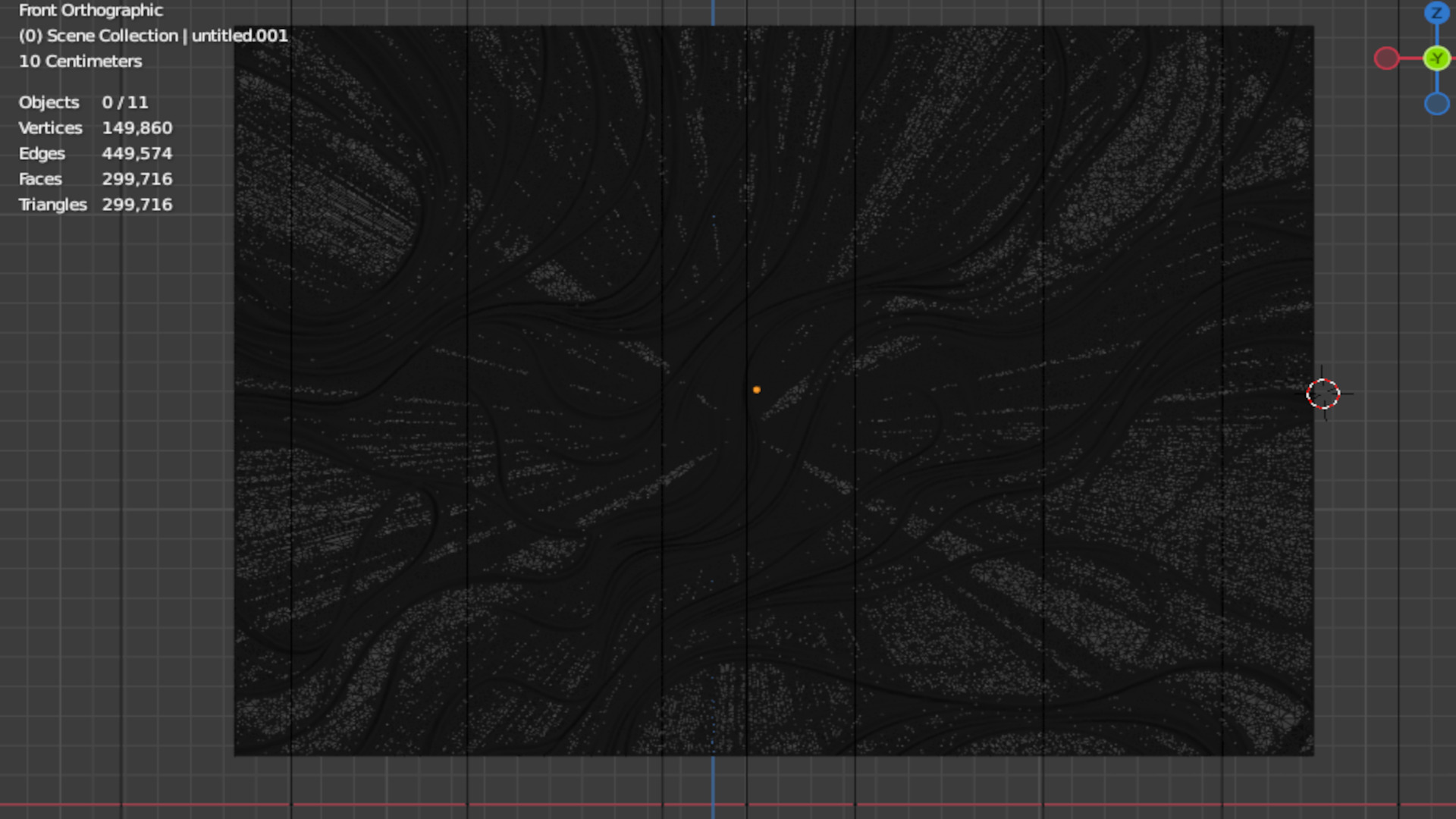Click the Vertices 149,860 statistic
The height and width of the screenshot is (819, 1456).
click(95, 128)
